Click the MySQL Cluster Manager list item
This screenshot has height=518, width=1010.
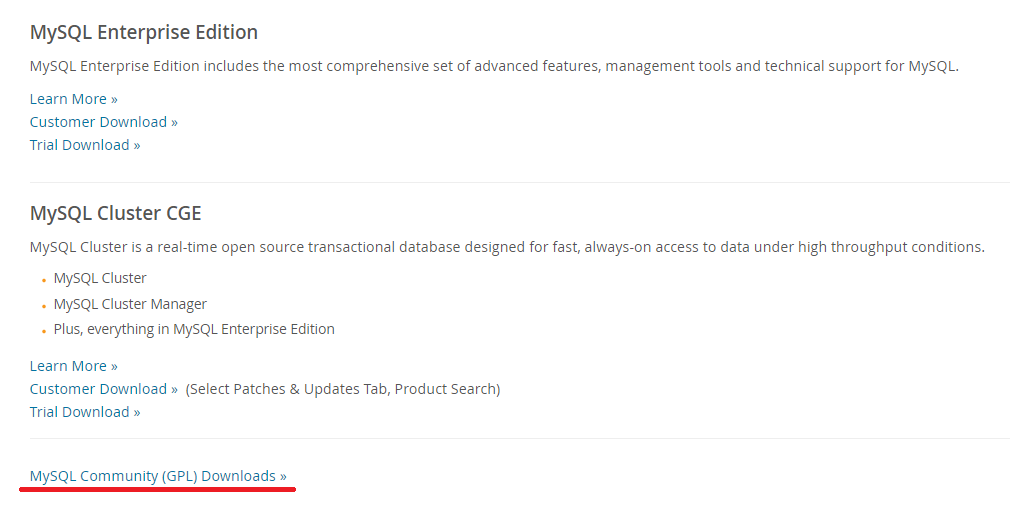[130, 304]
